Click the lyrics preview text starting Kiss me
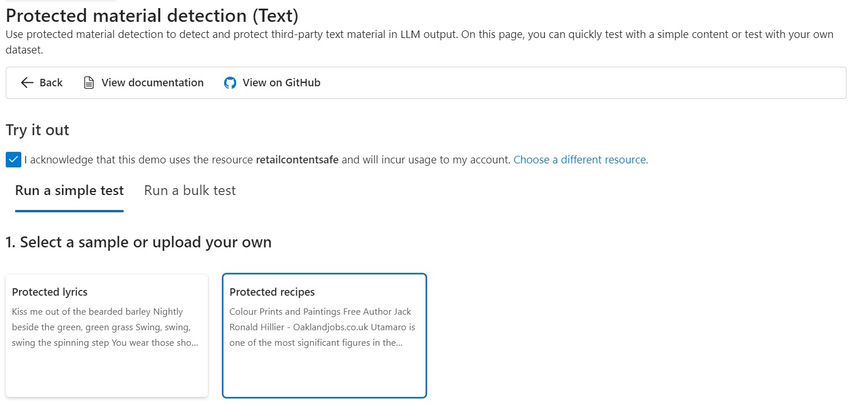The image size is (850, 405). [x=106, y=327]
